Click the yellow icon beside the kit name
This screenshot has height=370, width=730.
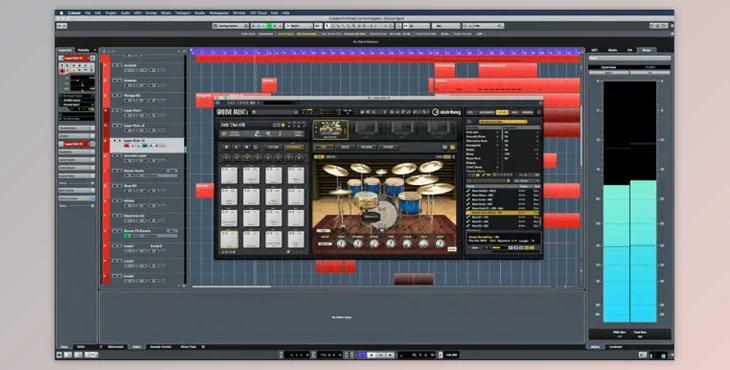coord(283,125)
